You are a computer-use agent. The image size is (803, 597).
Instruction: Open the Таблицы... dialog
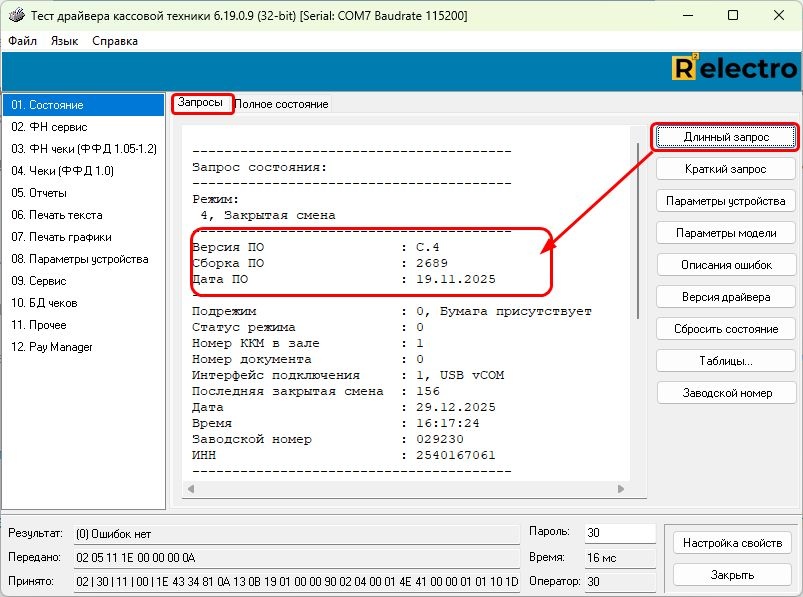725,361
